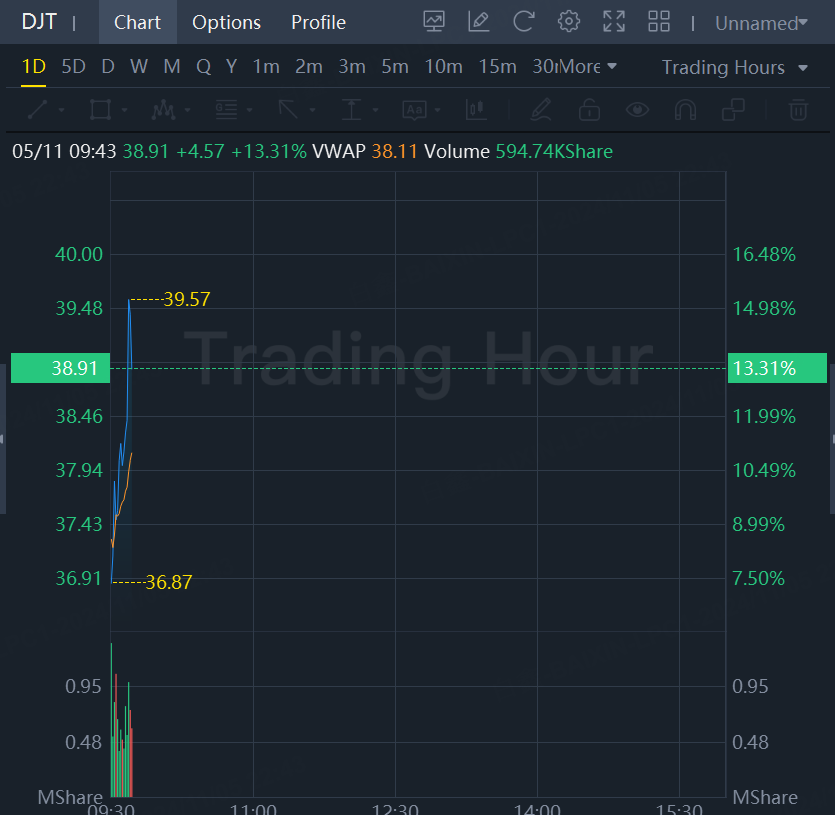Select the 2m interval
Viewport: 835px width, 815px height.
point(309,67)
